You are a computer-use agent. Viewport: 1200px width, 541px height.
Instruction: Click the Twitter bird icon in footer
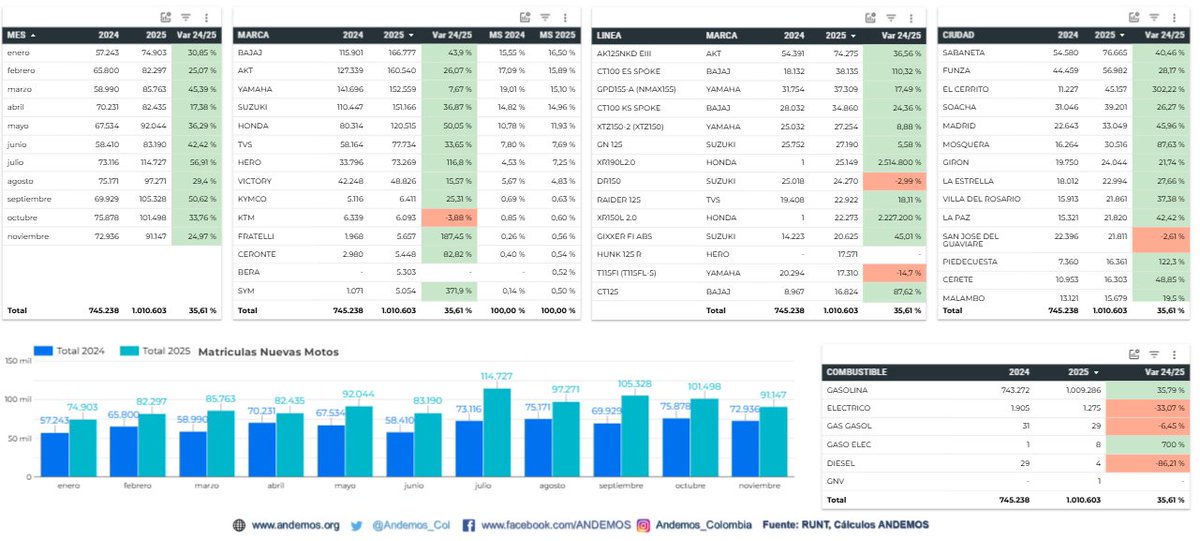(x=356, y=524)
